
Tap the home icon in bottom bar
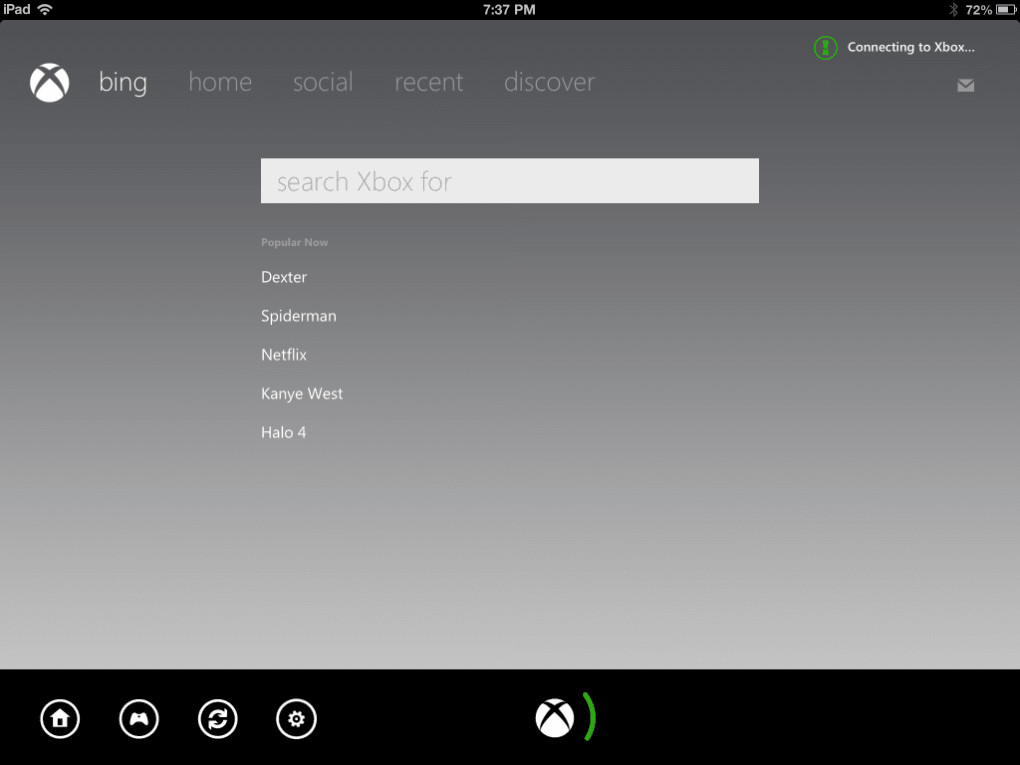pyautogui.click(x=60, y=719)
